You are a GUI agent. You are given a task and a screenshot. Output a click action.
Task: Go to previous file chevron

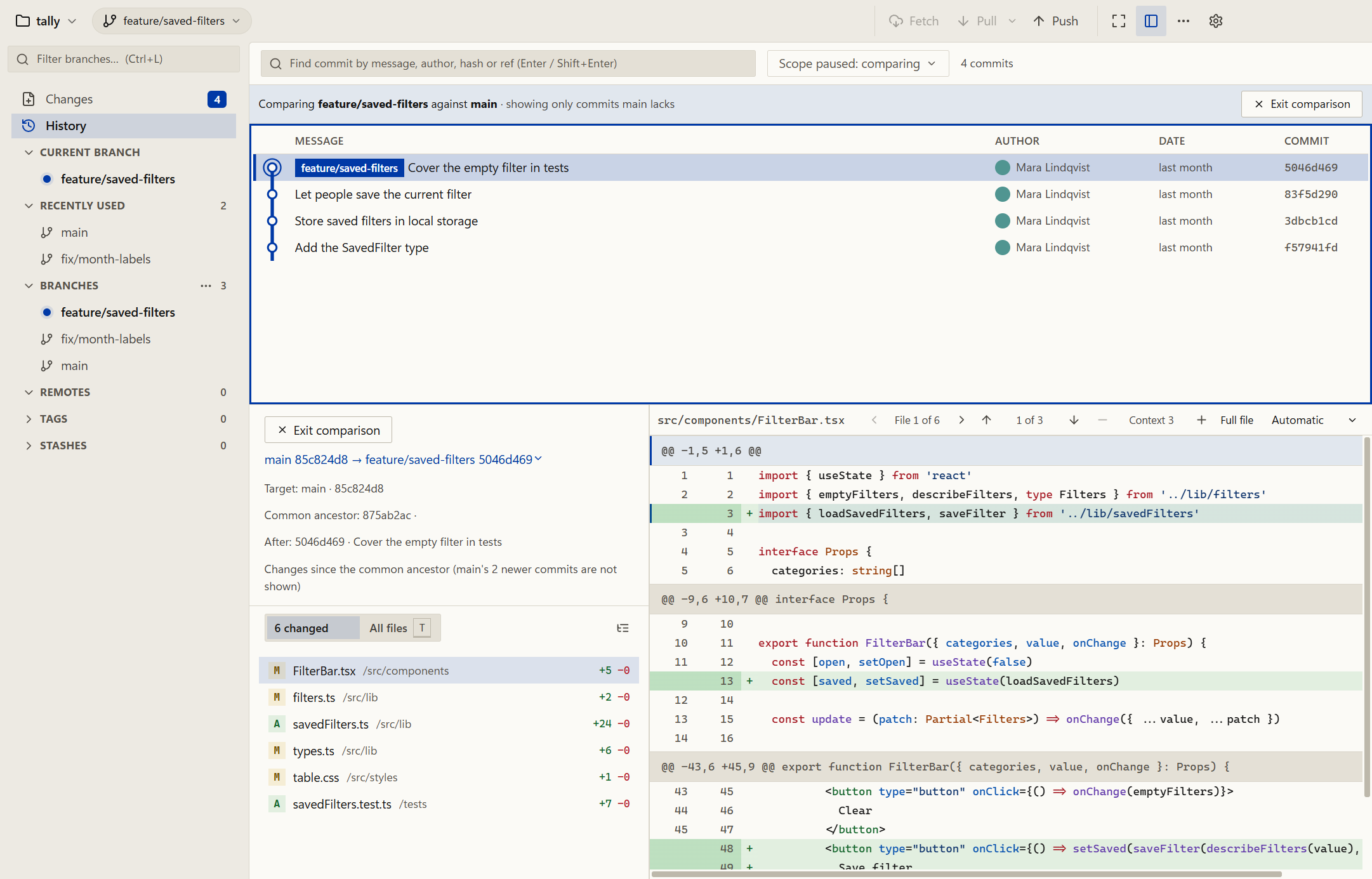[874, 420]
